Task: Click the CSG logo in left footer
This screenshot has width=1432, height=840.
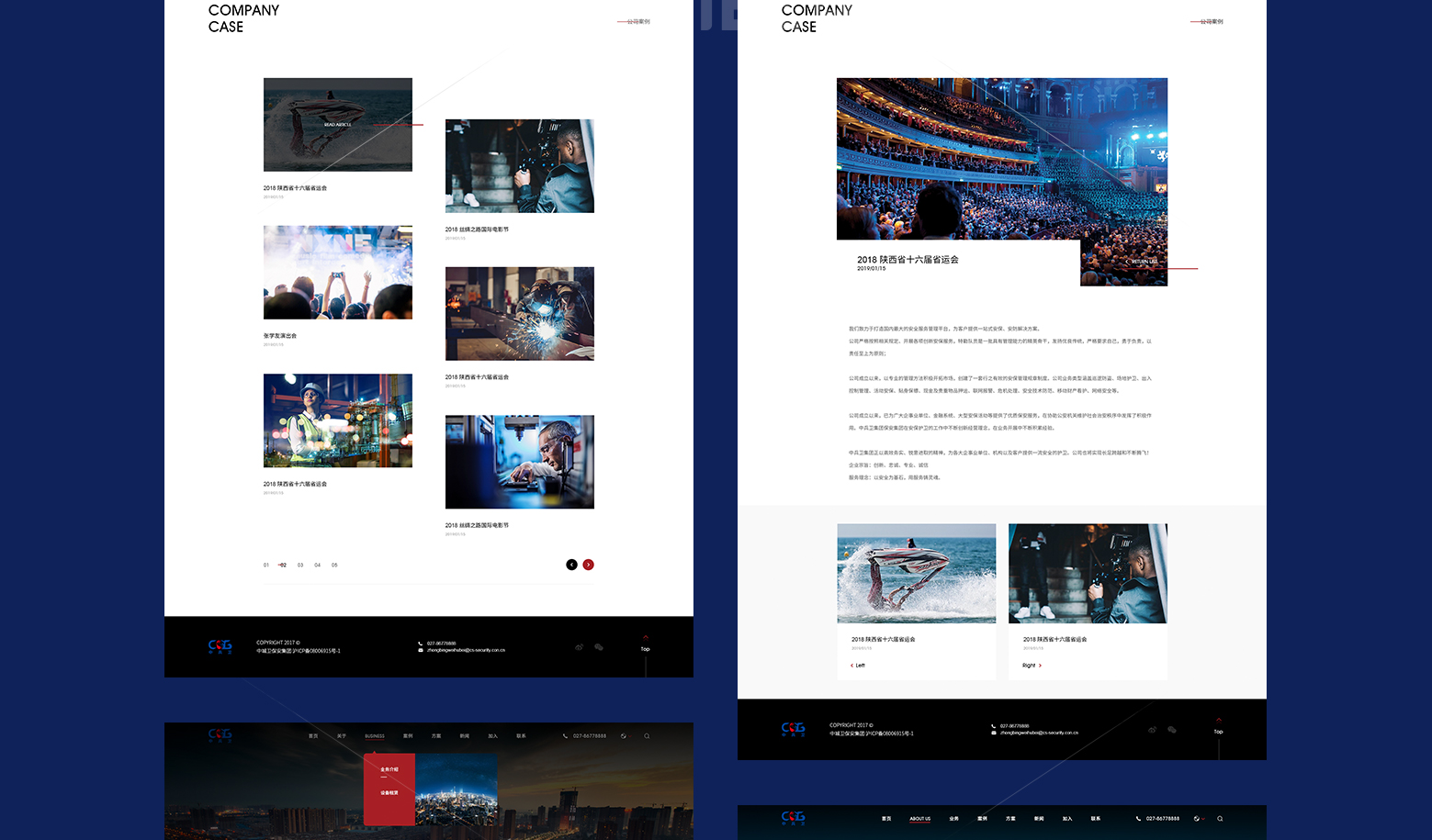Action: 220,646
